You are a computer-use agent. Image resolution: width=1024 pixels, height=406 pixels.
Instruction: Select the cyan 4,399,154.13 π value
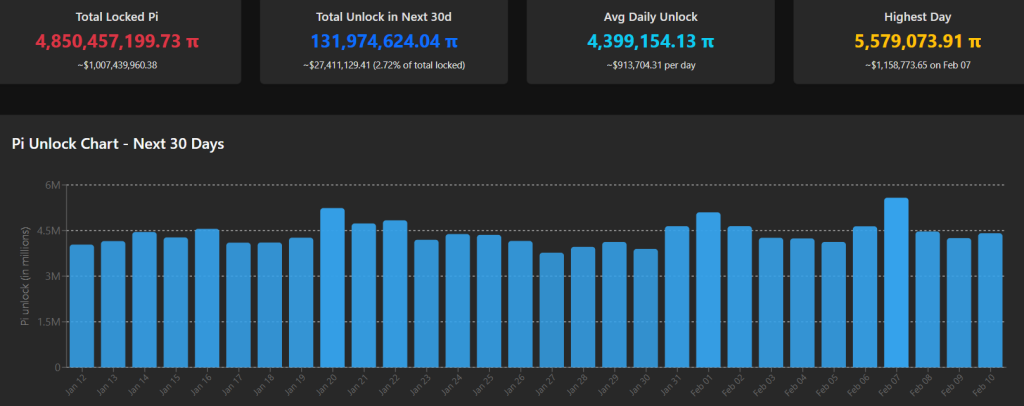point(651,41)
